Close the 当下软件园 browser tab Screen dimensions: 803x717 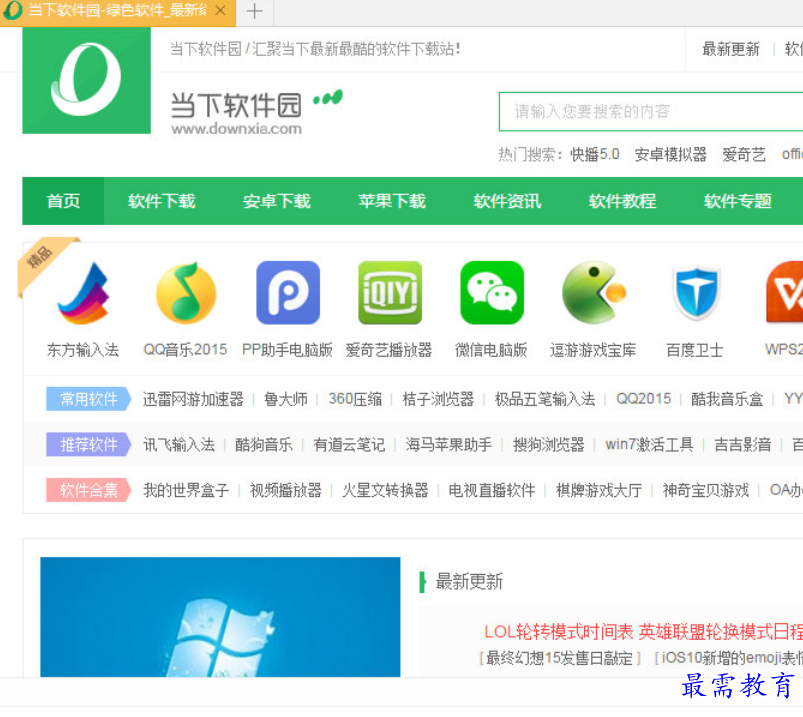tap(220, 10)
